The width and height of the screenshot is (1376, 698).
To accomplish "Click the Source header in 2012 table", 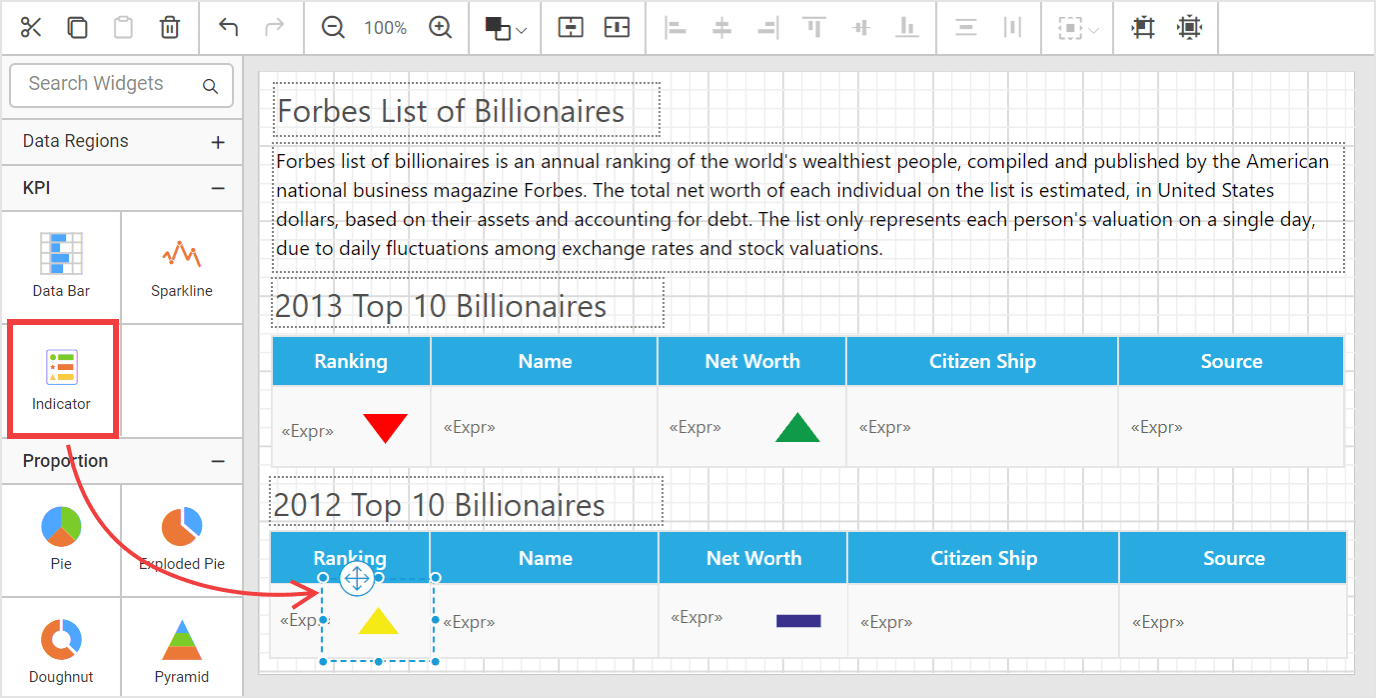I will 1233,558.
